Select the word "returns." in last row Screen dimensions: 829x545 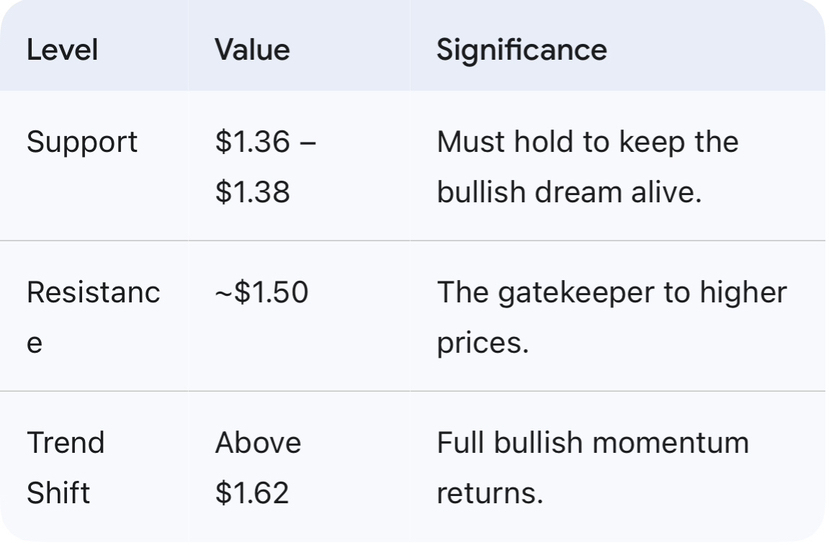pyautogui.click(x=489, y=493)
